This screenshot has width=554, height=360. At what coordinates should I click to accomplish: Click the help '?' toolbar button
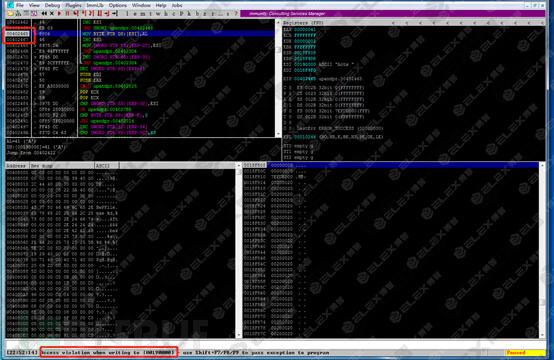236,14
